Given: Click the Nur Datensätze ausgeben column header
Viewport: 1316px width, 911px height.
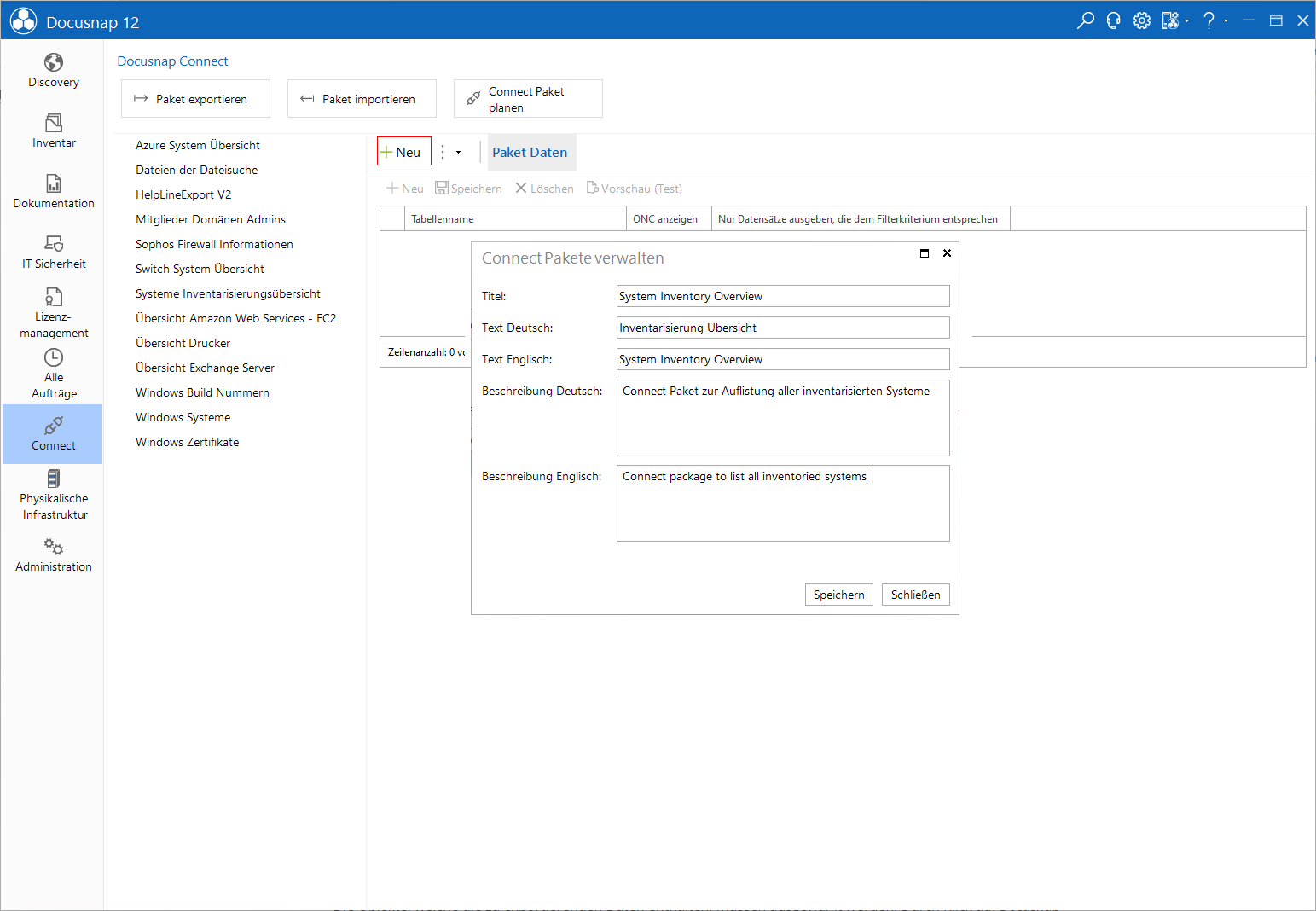Looking at the screenshot, I should (x=861, y=219).
